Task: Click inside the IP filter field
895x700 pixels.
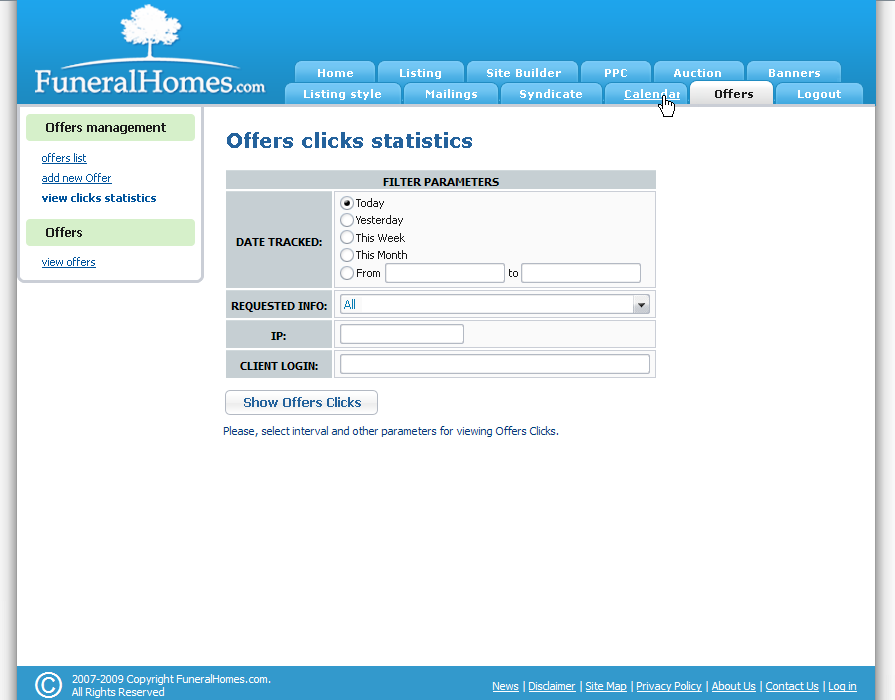Action: (400, 333)
